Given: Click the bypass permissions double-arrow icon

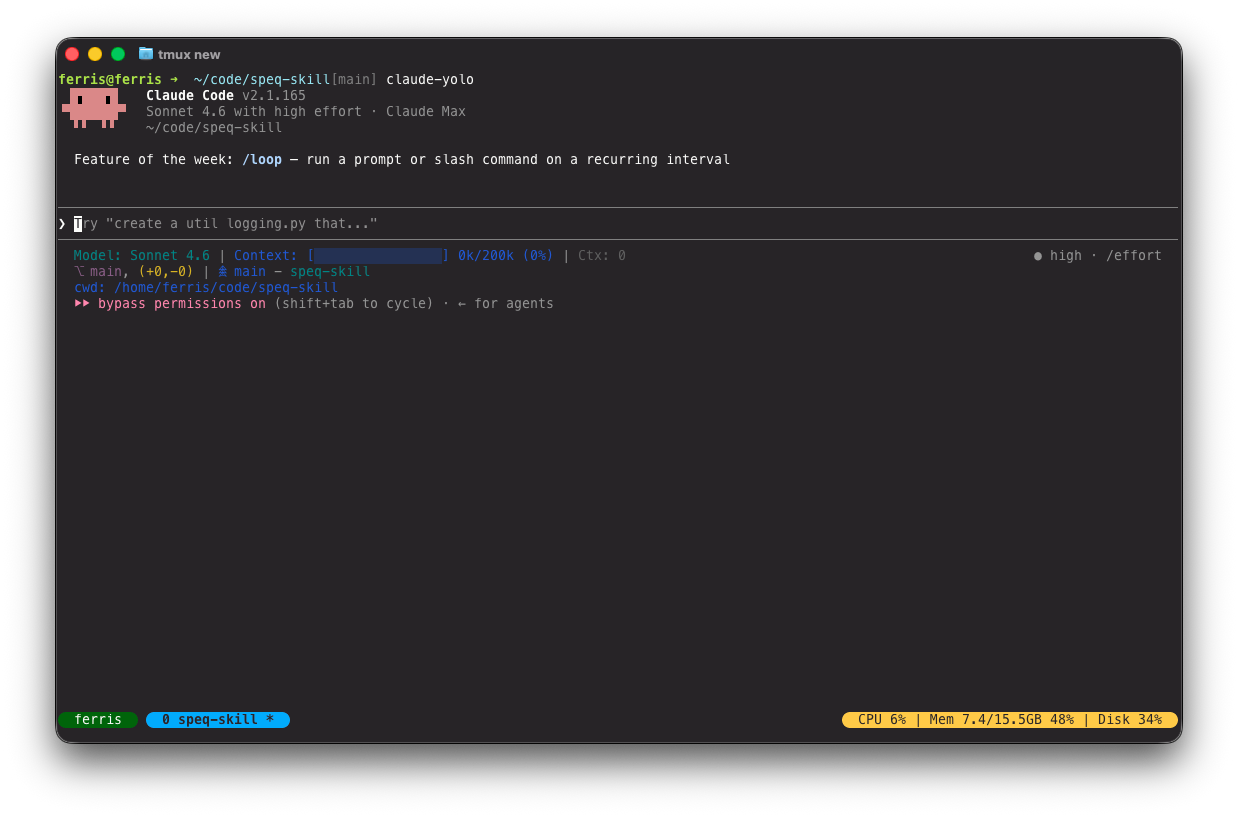Looking at the screenshot, I should point(80,303).
